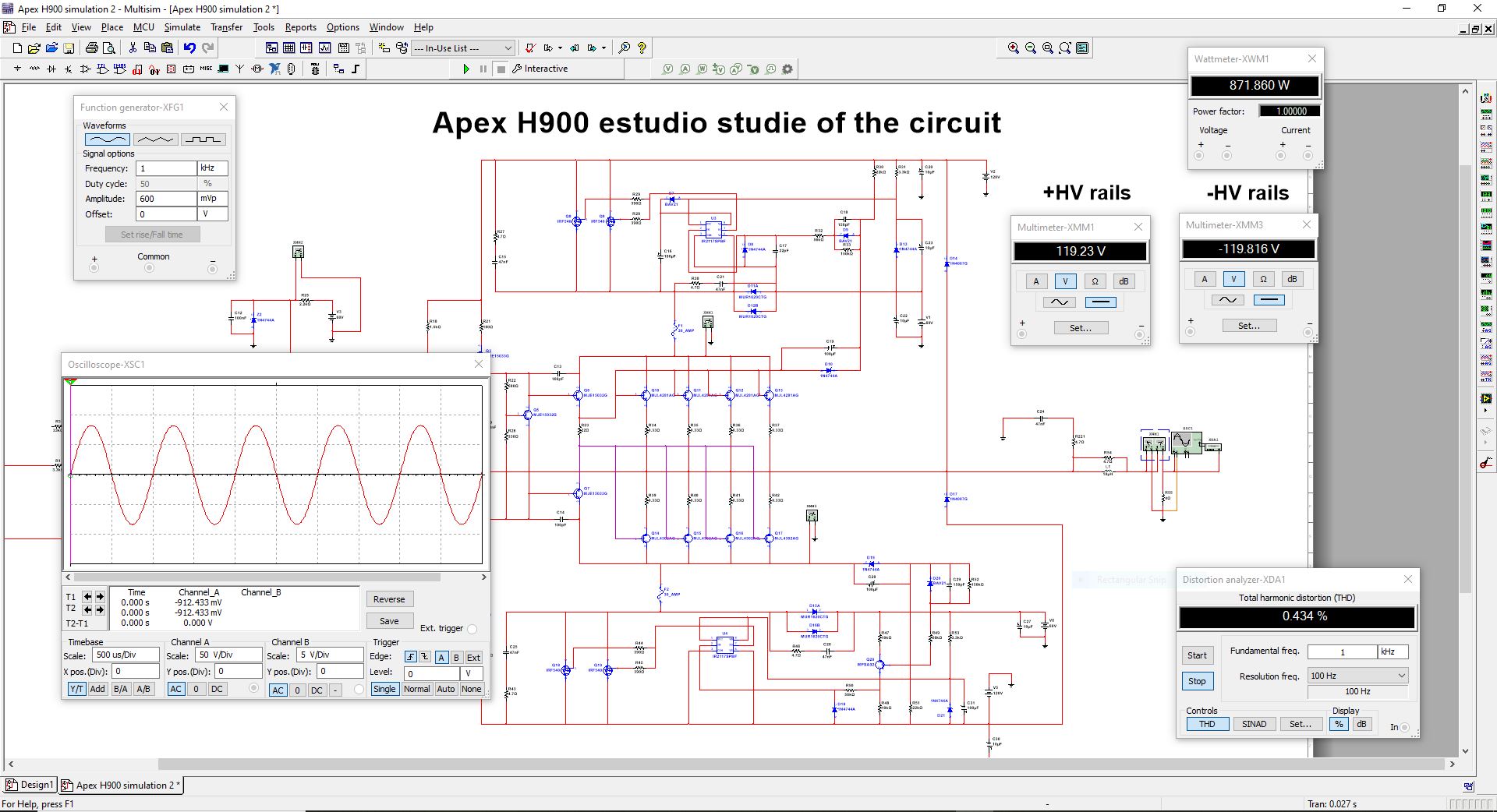The height and width of the screenshot is (812, 1497).
Task: Select triangle waveform in function generator
Action: click(155, 139)
